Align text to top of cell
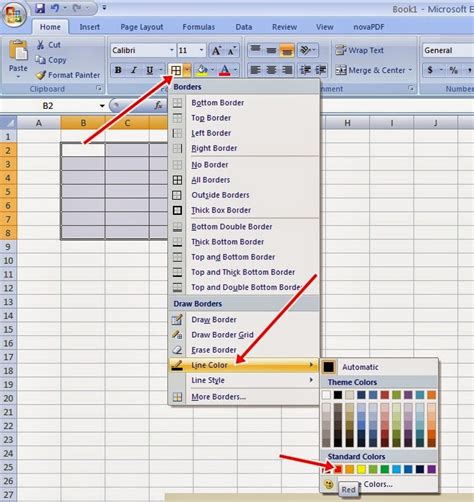This screenshot has height=502, width=474. click(255, 51)
